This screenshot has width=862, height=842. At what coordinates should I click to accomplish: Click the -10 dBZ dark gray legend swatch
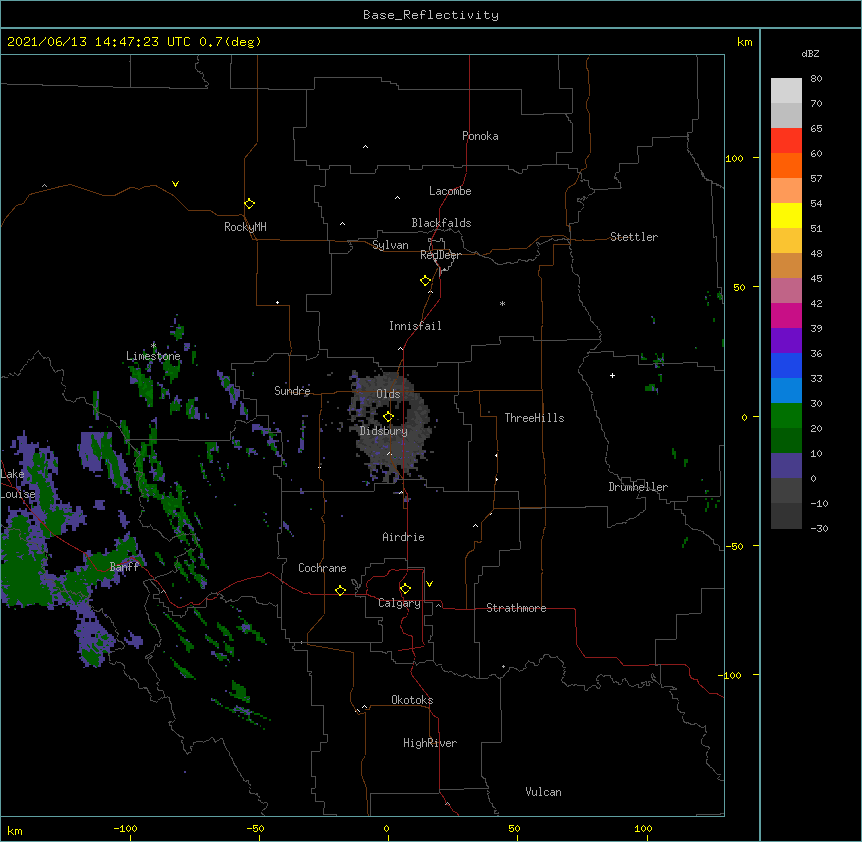[786, 516]
